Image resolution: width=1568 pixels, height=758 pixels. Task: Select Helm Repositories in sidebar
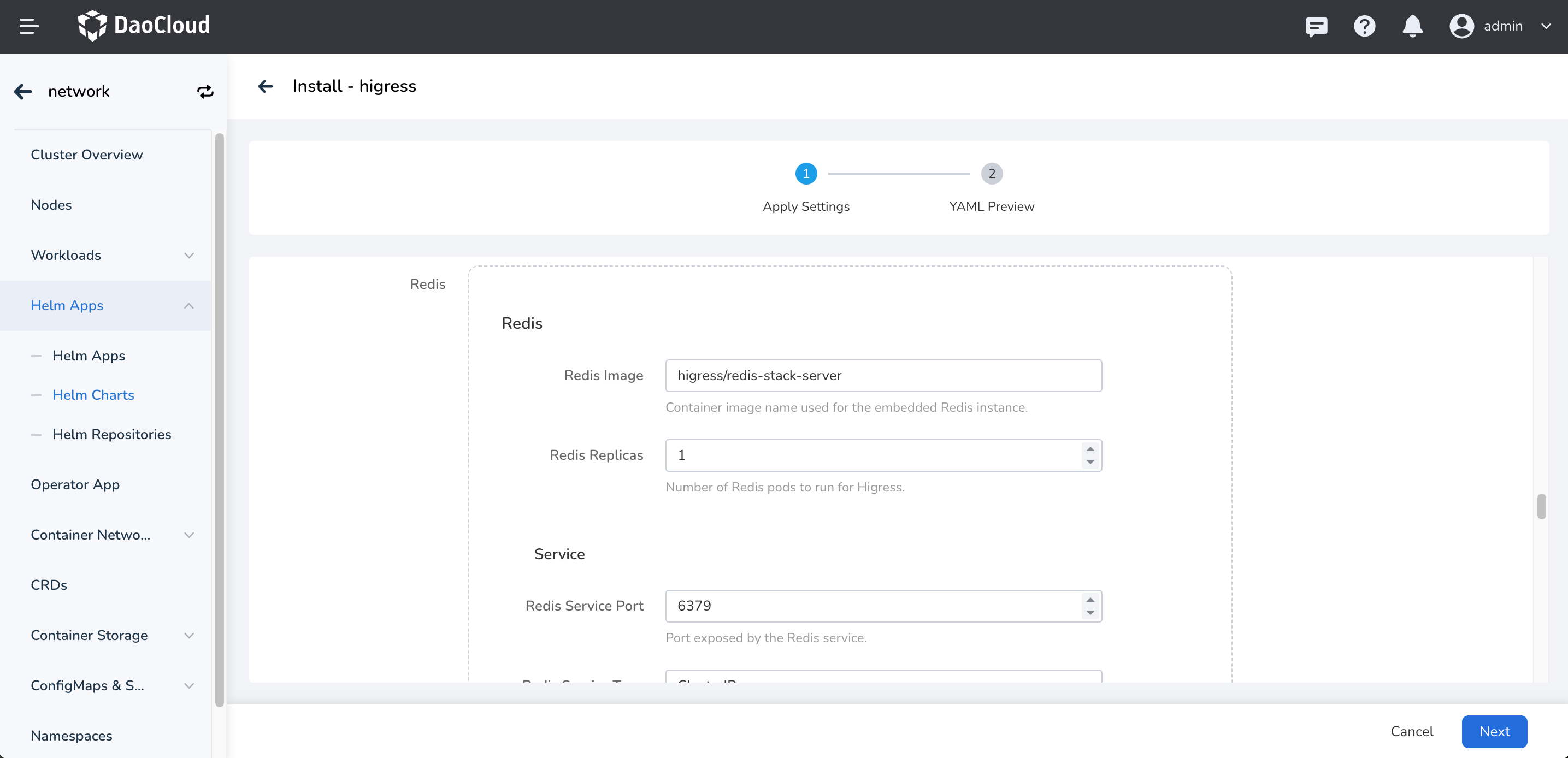111,434
